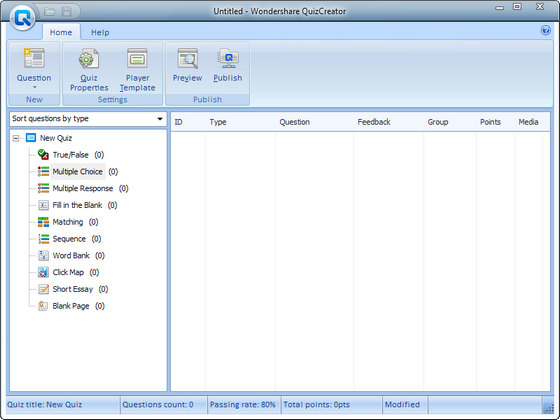This screenshot has height=420, width=560.
Task: Preview the quiz
Action: point(188,65)
